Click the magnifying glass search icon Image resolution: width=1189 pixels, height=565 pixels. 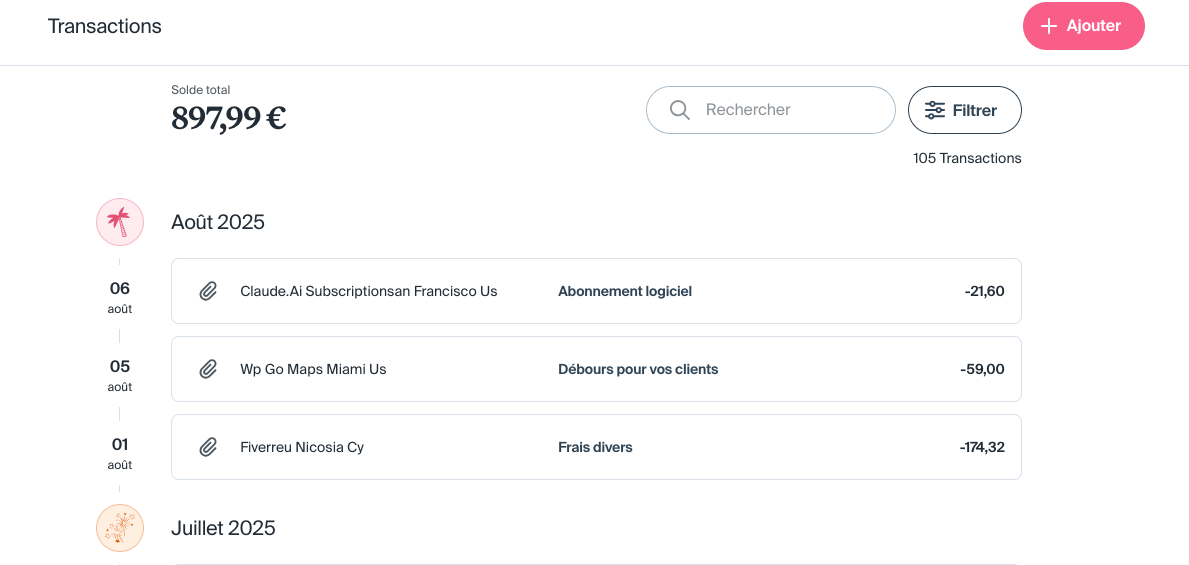click(680, 110)
